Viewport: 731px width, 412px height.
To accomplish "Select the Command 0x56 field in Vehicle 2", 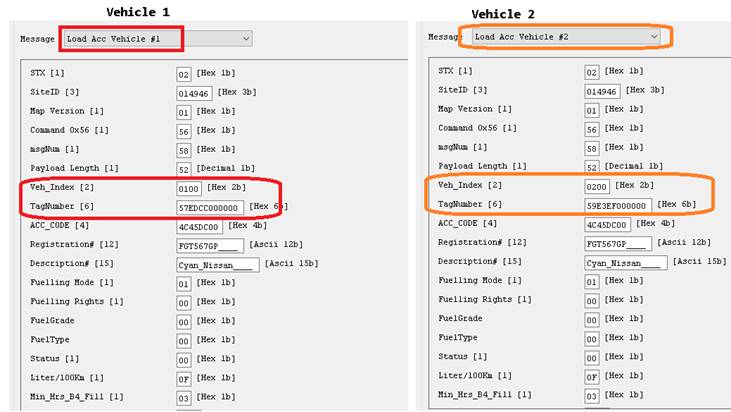I will (x=592, y=129).
